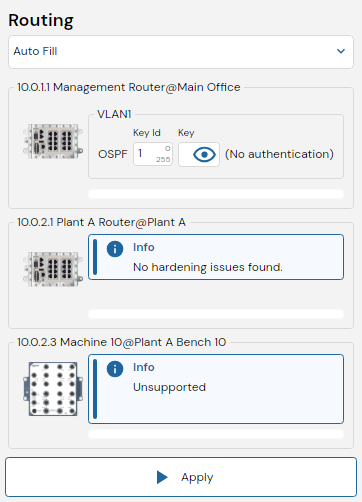This screenshot has width=362, height=502.
Task: Open the Auto Fill dropdown
Action: pyautogui.click(x=181, y=52)
